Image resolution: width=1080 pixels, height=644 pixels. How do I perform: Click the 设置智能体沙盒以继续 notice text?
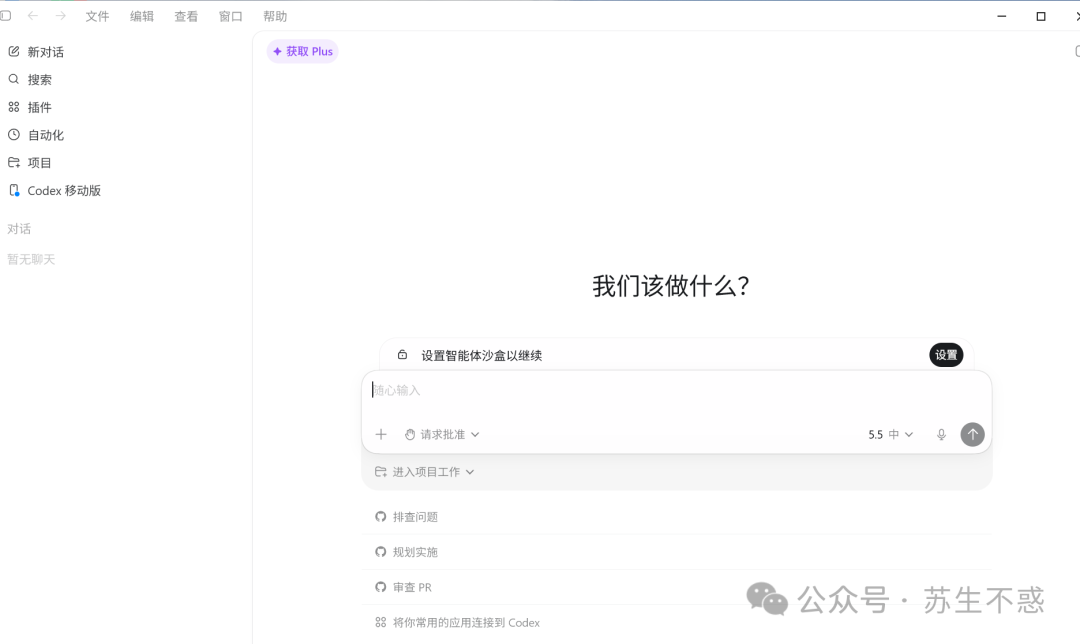click(481, 355)
